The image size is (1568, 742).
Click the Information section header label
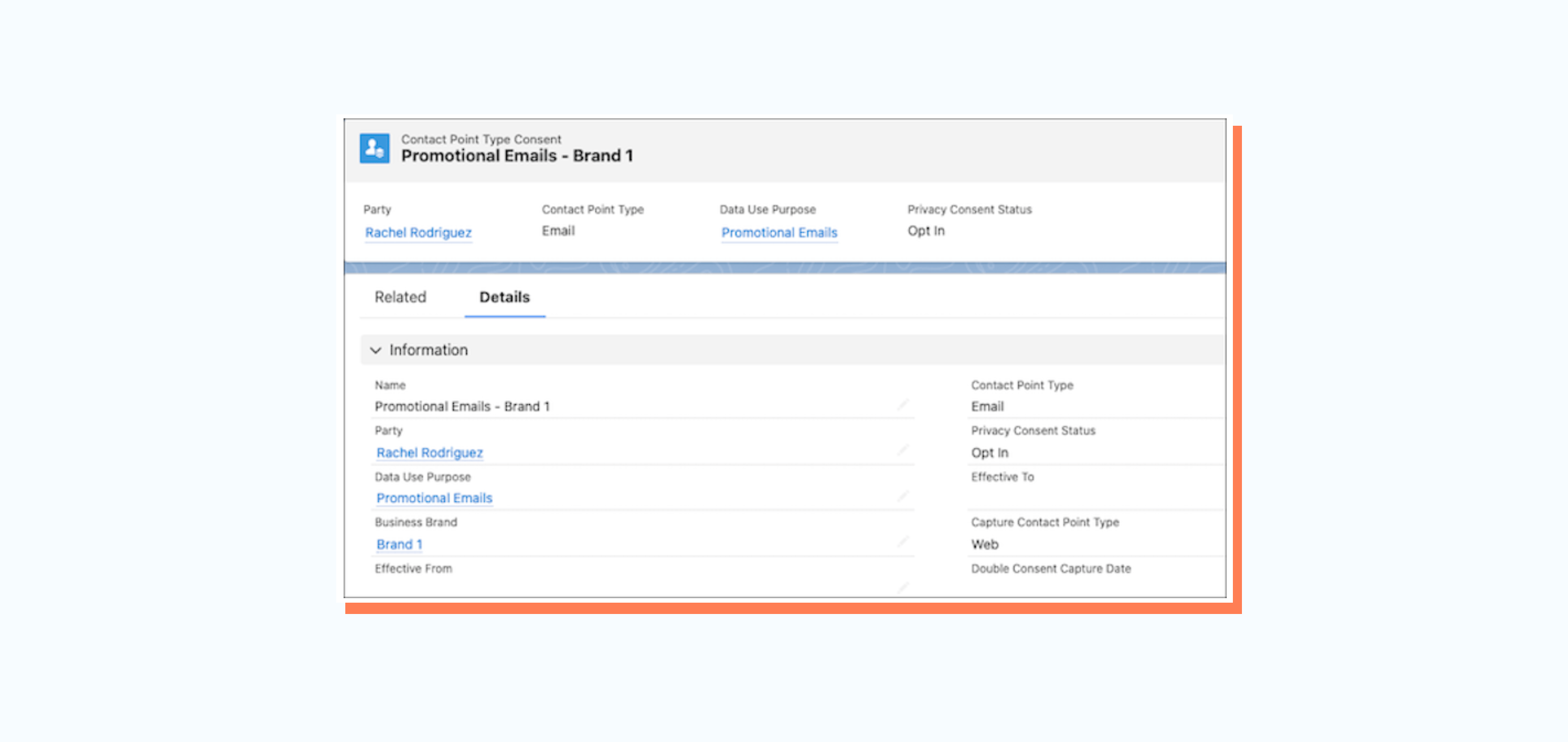(x=429, y=350)
